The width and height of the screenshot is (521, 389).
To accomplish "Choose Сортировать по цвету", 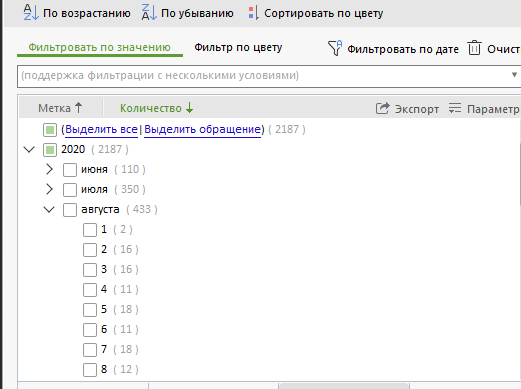I will tap(324, 13).
